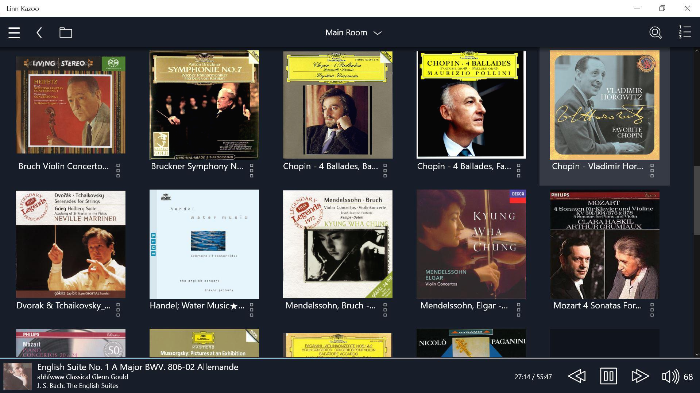The height and width of the screenshot is (393, 700).
Task: Pause the current playback
Action: pyautogui.click(x=608, y=376)
